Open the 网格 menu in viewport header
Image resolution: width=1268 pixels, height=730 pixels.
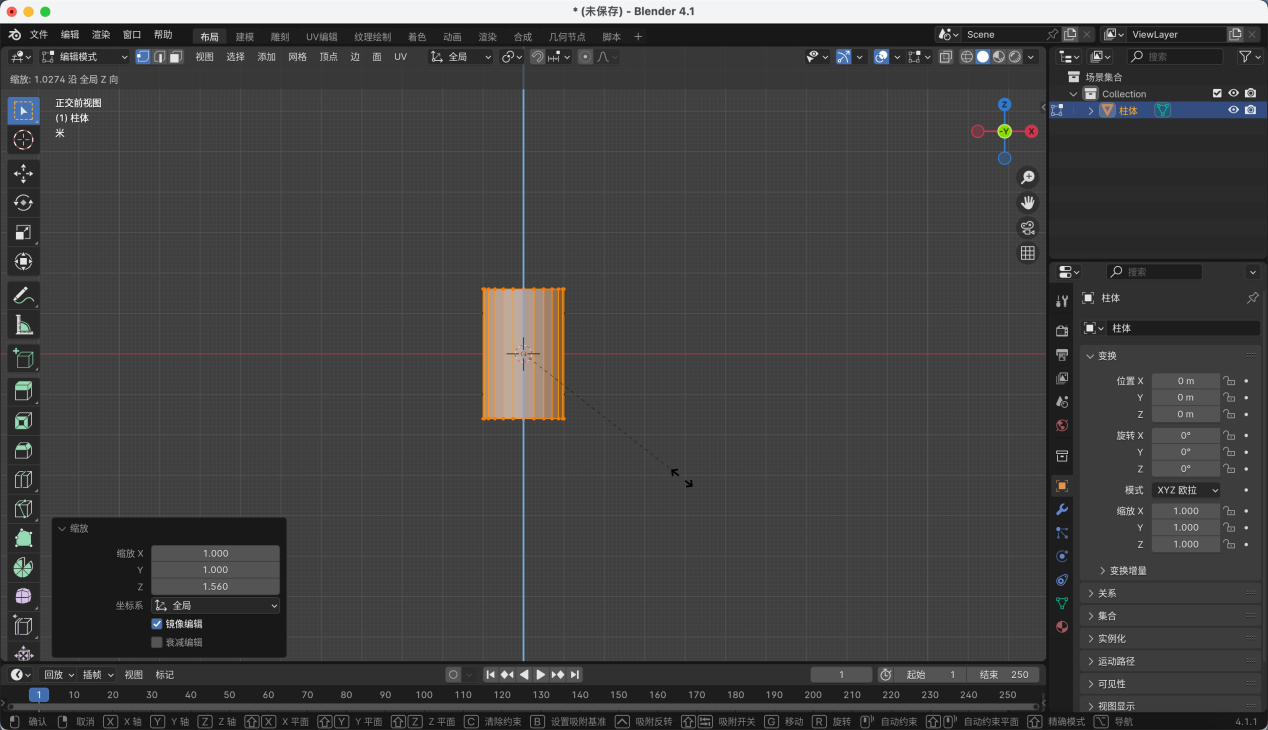click(297, 57)
